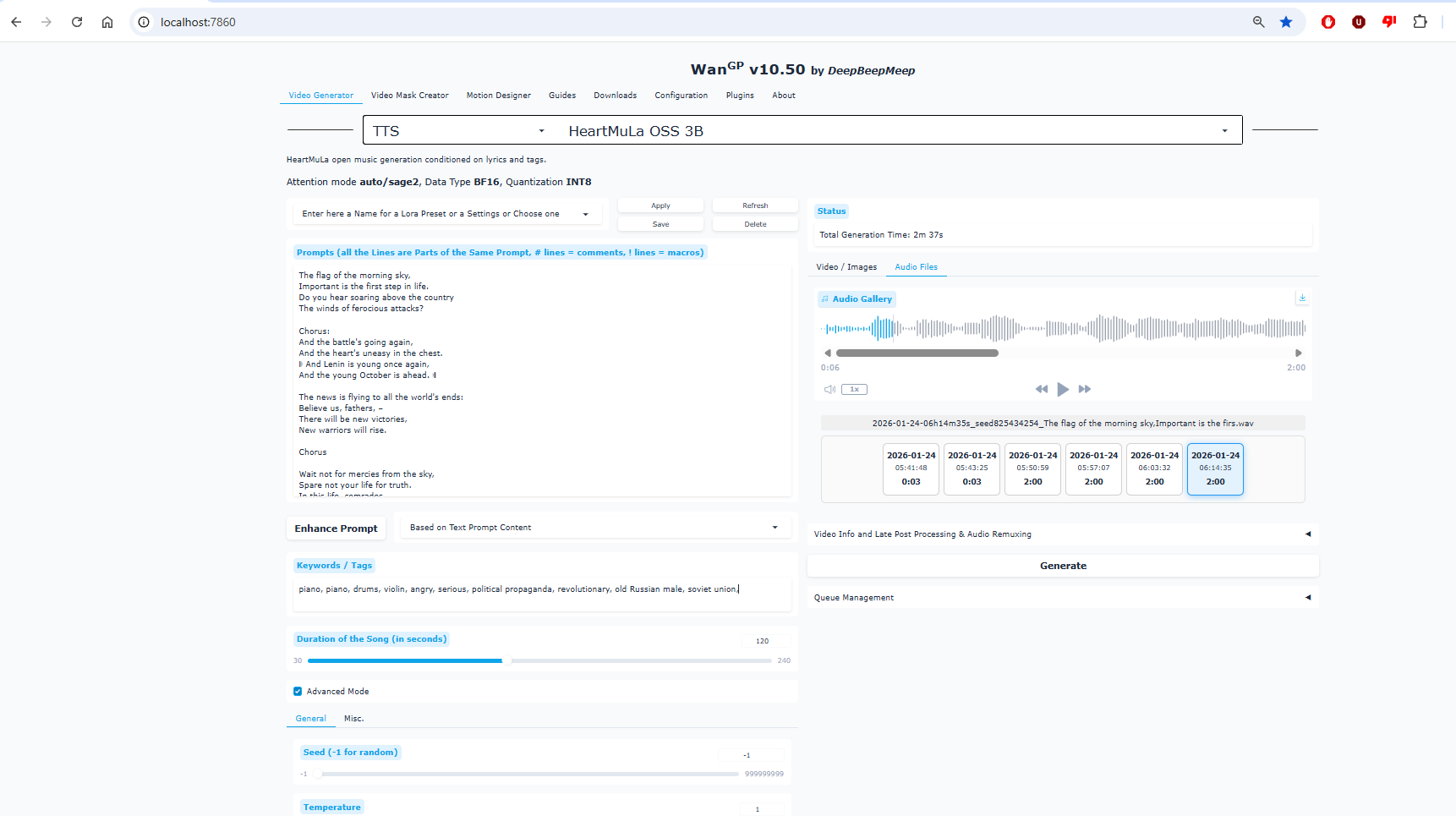Open the browser extensions puzzle menu

click(1420, 22)
